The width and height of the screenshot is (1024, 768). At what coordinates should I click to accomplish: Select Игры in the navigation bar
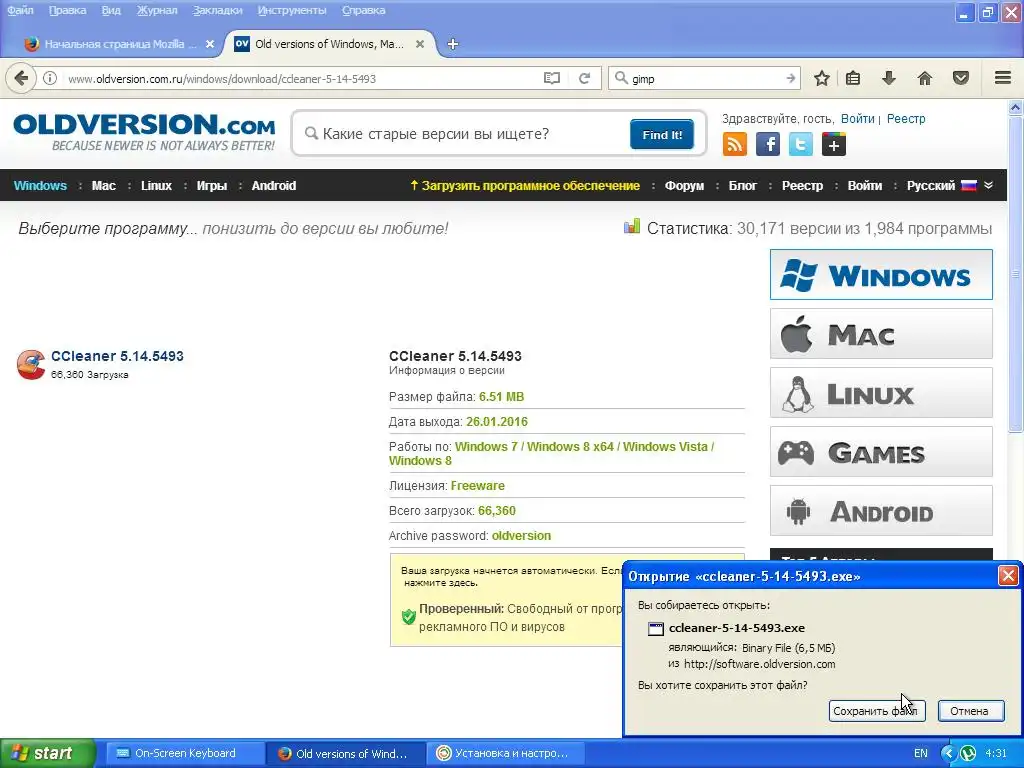212,185
